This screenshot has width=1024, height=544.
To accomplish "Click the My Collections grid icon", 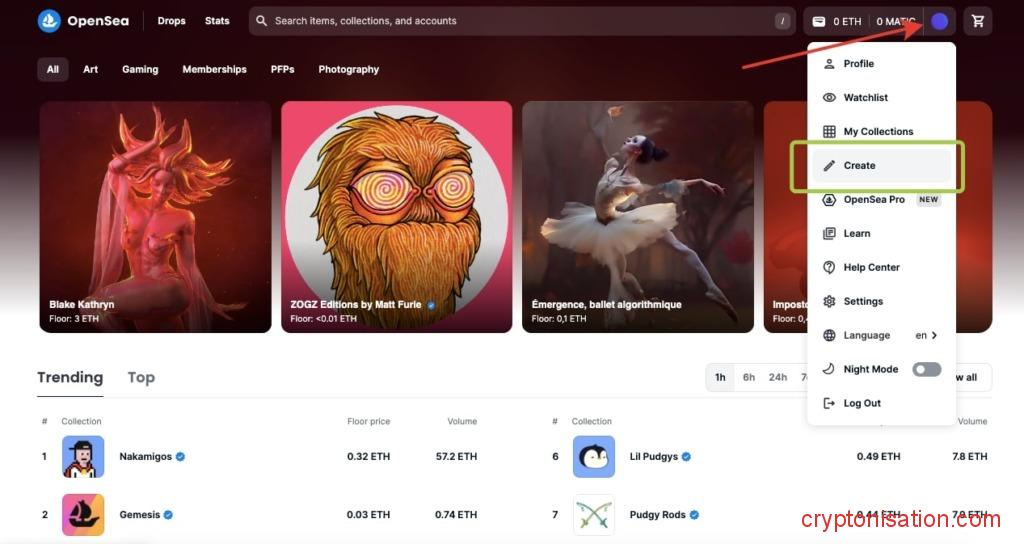I will click(x=828, y=132).
